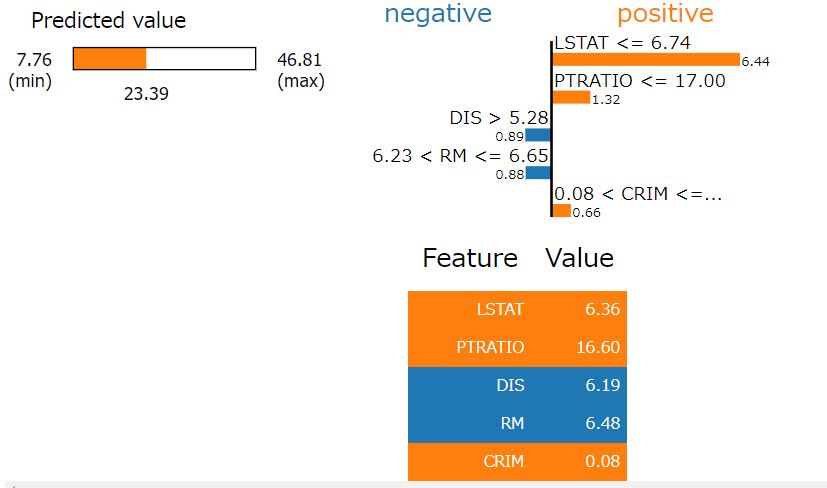Click the empty part of predicted value bar
Viewport: 827px width, 488px height.
pyautogui.click(x=200, y=59)
